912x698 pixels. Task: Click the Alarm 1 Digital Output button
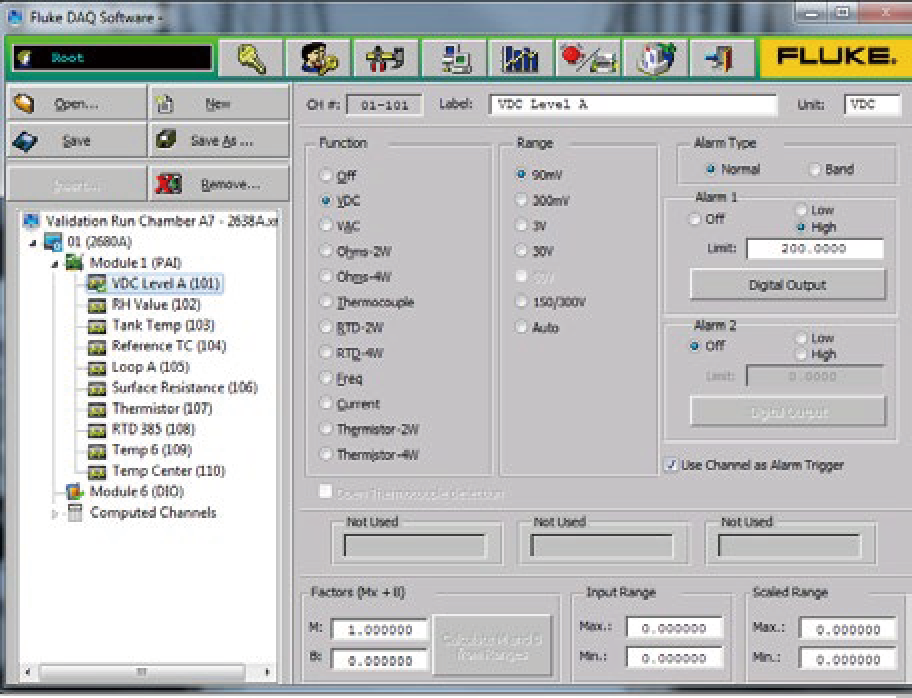pyautogui.click(x=788, y=284)
